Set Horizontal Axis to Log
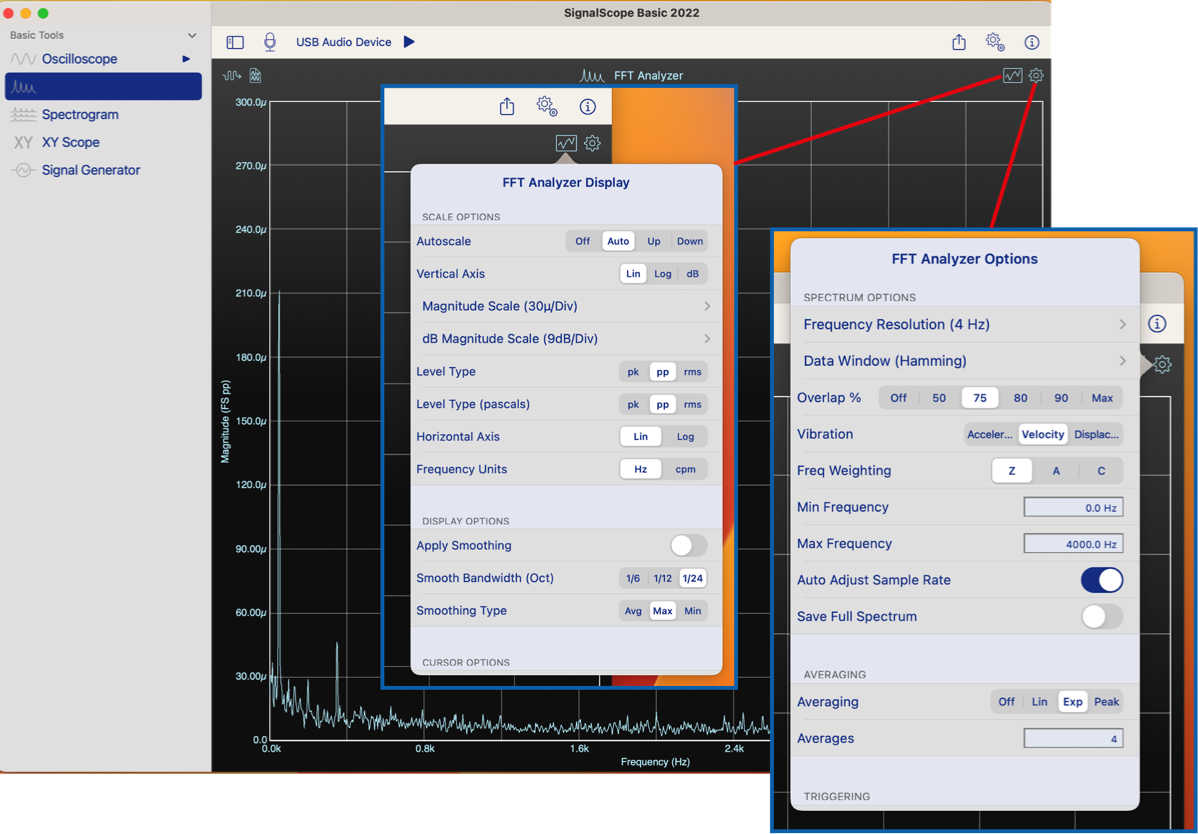This screenshot has width=1198, height=834. pyautogui.click(x=685, y=437)
